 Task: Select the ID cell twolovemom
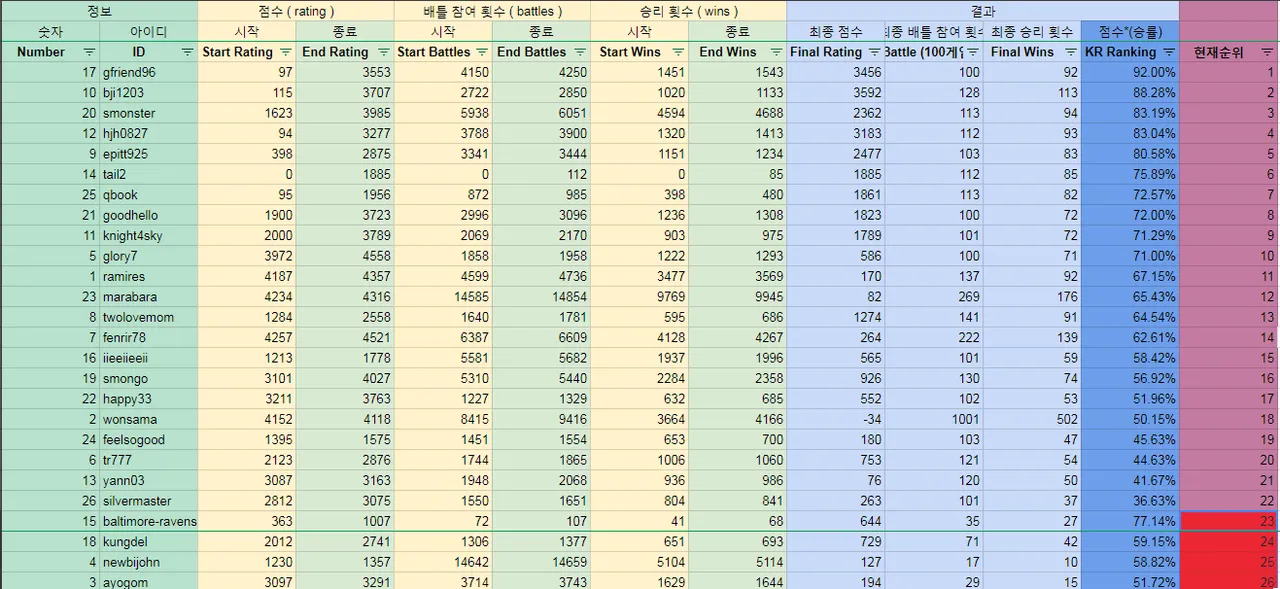click(149, 318)
